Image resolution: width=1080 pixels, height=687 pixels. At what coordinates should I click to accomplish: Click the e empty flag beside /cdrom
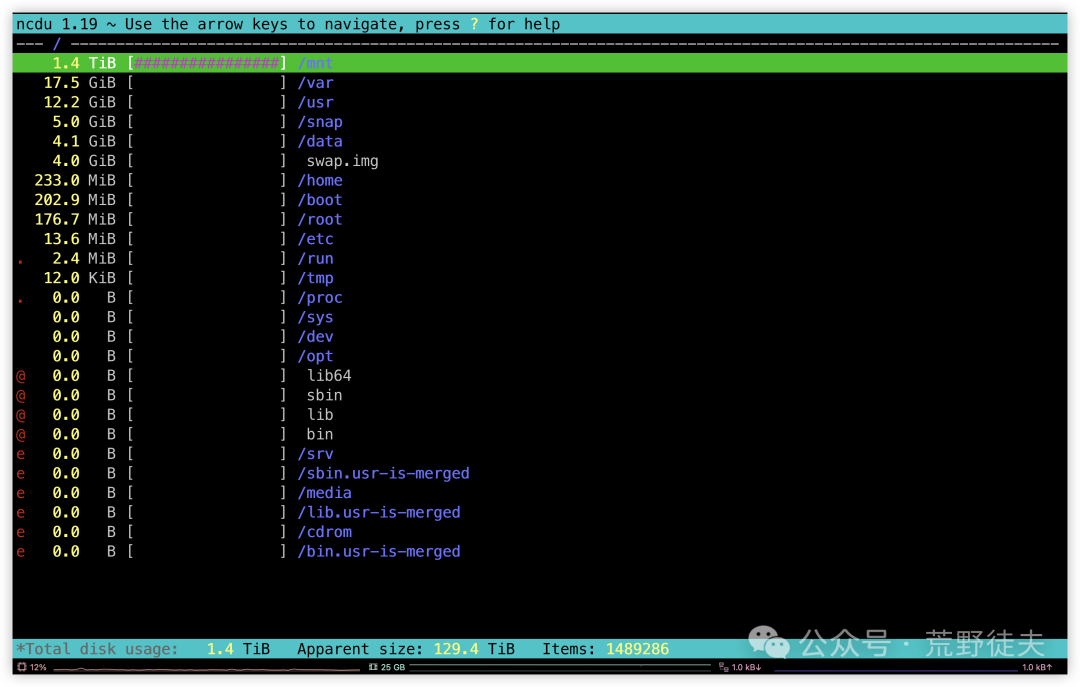pyautogui.click(x=21, y=532)
